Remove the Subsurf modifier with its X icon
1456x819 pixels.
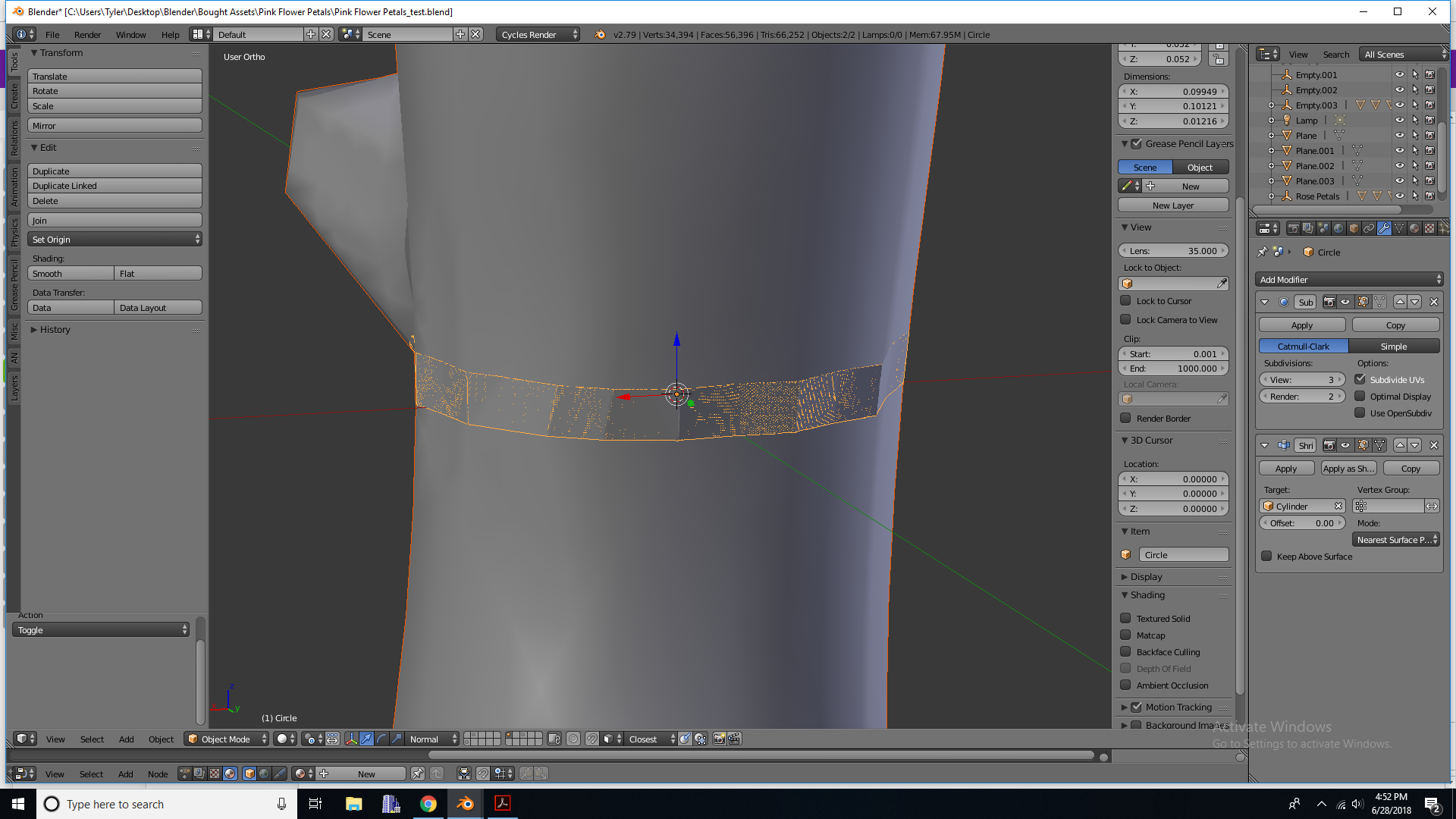1434,302
